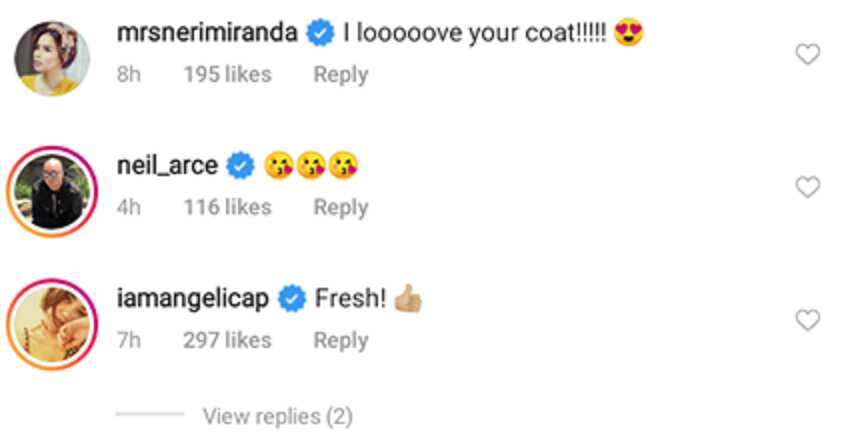Go to iamangelicap's profile via username

click(193, 300)
